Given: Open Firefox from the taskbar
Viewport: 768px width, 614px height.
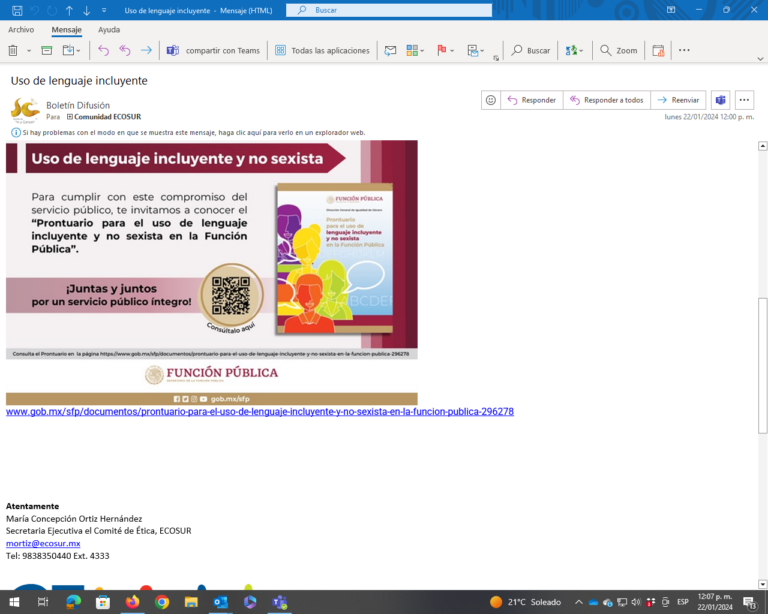Looking at the screenshot, I should click(x=132, y=602).
